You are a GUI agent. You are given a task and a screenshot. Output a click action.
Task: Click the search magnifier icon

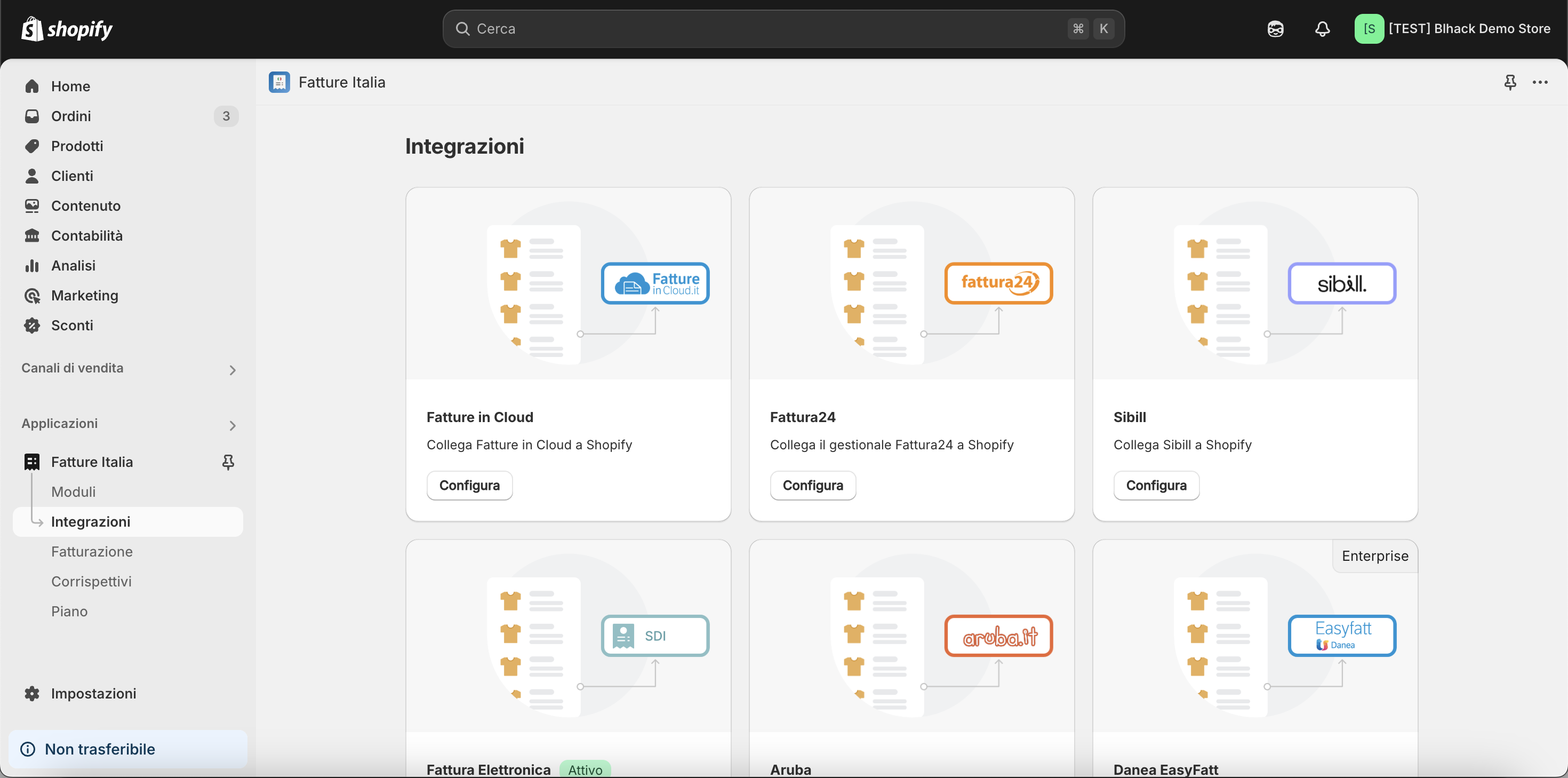462,29
